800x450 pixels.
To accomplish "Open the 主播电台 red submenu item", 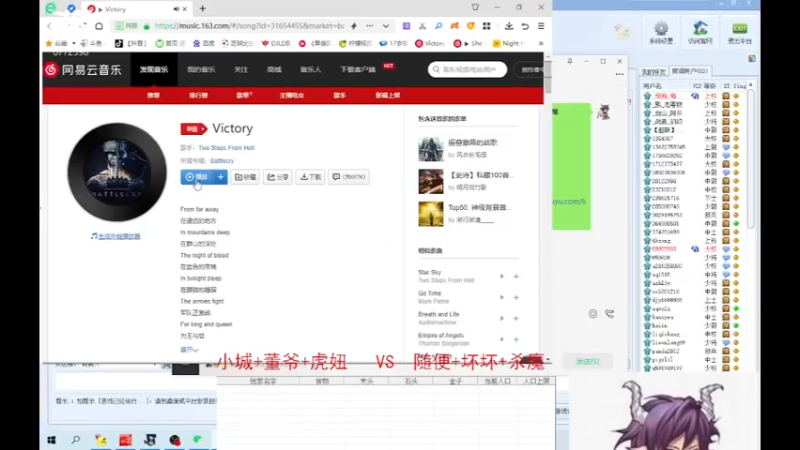I will coord(291,95).
